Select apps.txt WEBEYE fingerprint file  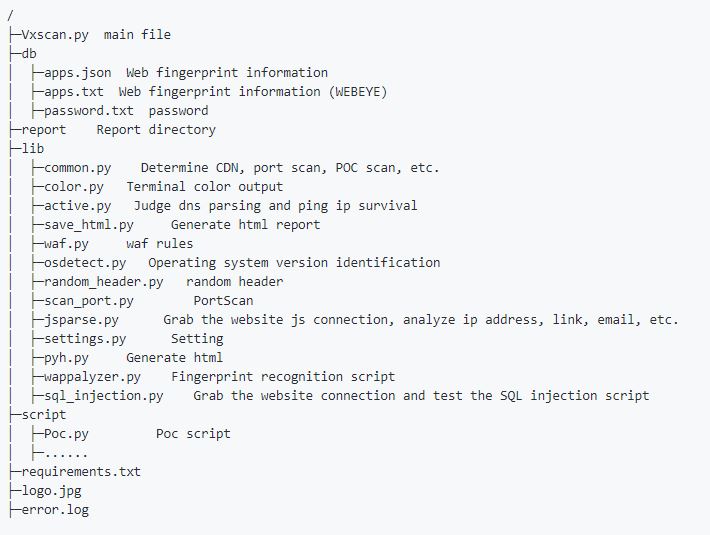pos(74,92)
